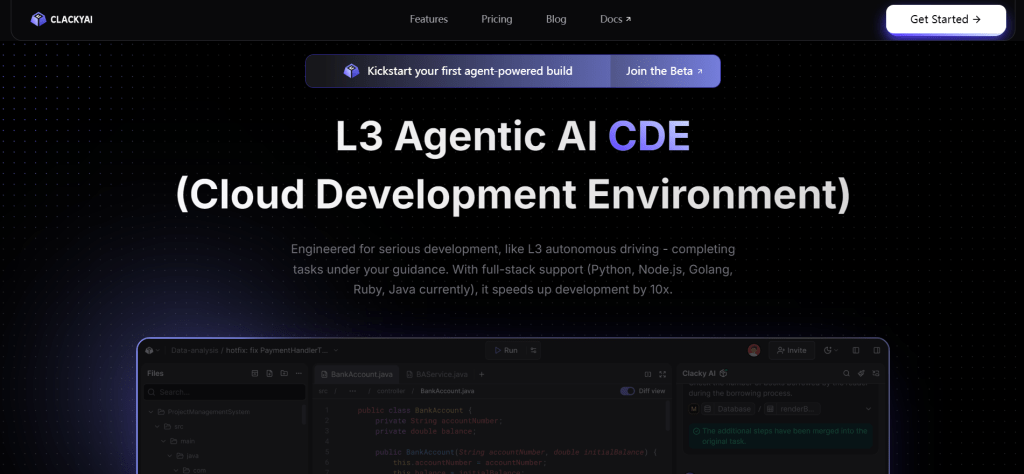Click 'Kickstart your first agent-powered build' text
Image resolution: width=1024 pixels, height=474 pixels.
[470, 71]
